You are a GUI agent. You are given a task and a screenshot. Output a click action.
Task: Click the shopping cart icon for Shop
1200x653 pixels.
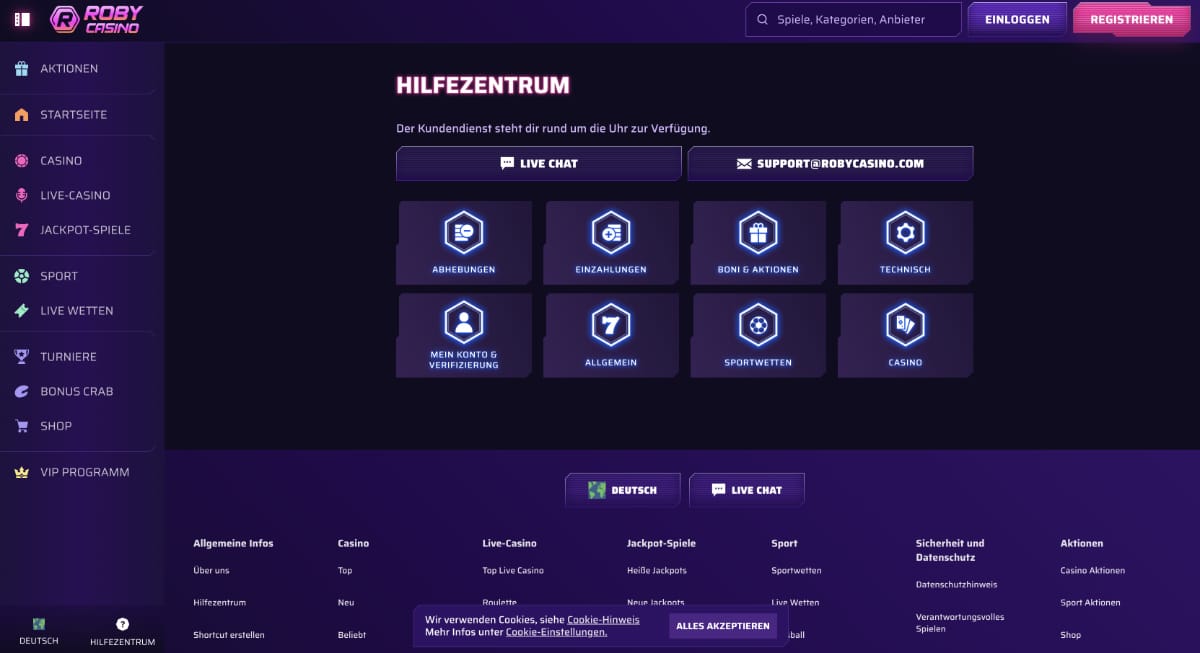(21, 426)
